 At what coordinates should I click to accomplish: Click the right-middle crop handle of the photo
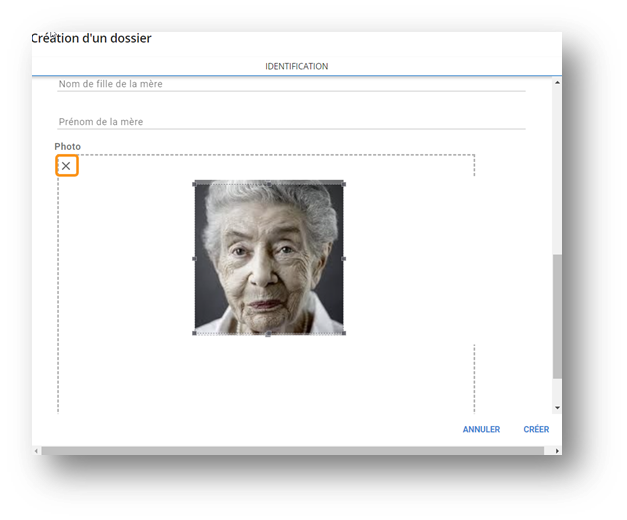coord(344,258)
